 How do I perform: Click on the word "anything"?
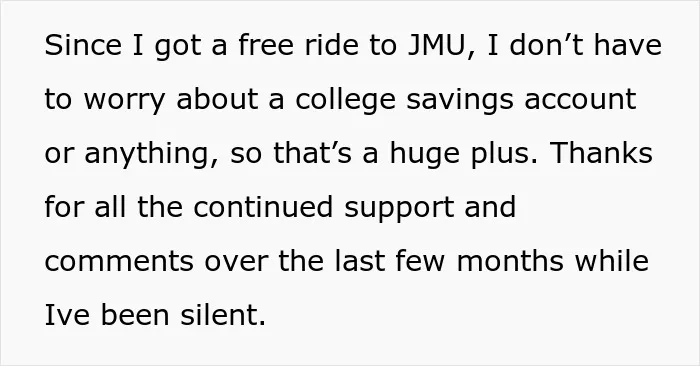pyautogui.click(x=146, y=154)
